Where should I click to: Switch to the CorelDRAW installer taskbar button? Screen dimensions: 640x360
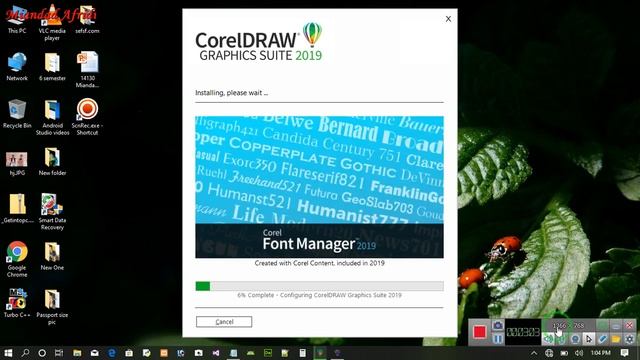(320, 353)
